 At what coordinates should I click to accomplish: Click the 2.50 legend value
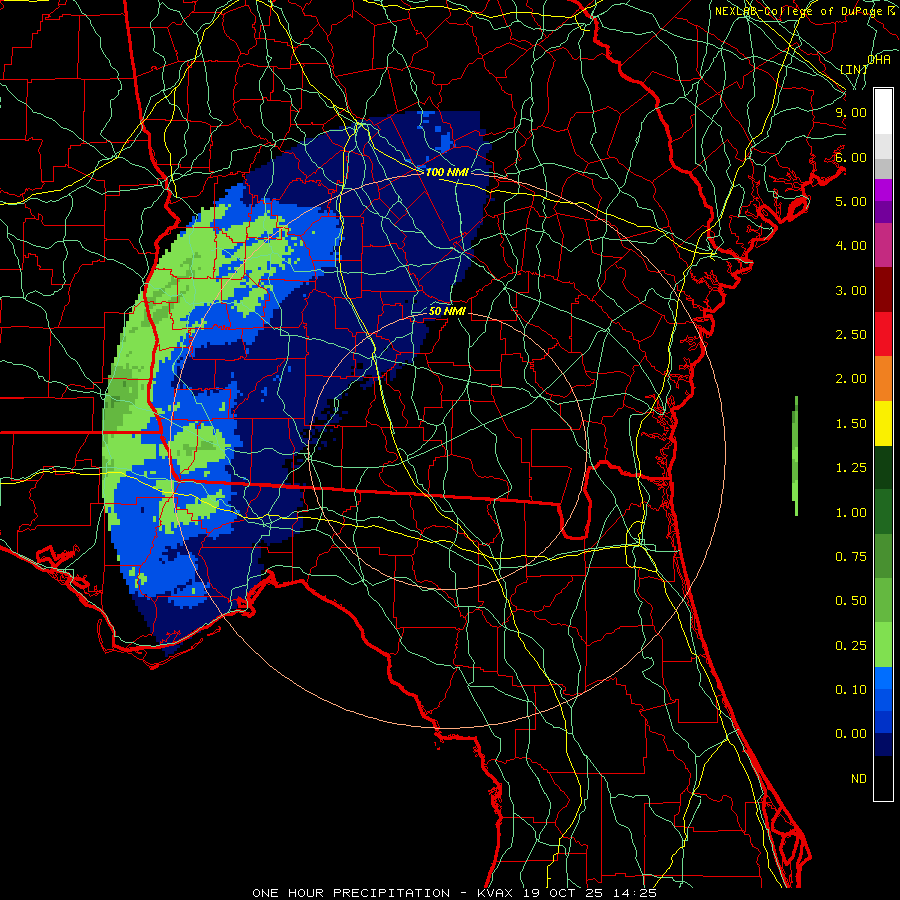click(x=851, y=335)
